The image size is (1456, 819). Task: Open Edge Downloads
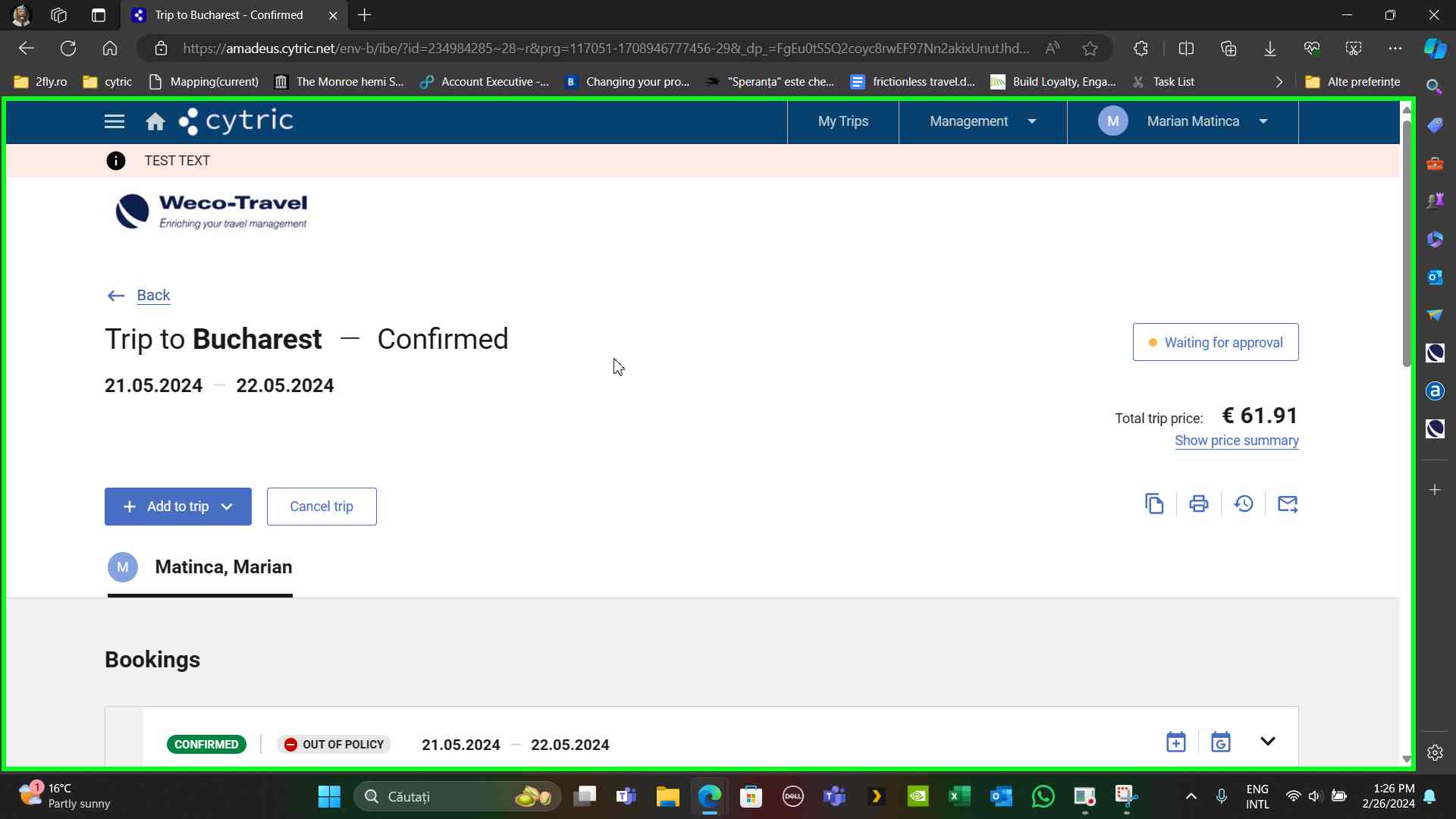[1270, 49]
